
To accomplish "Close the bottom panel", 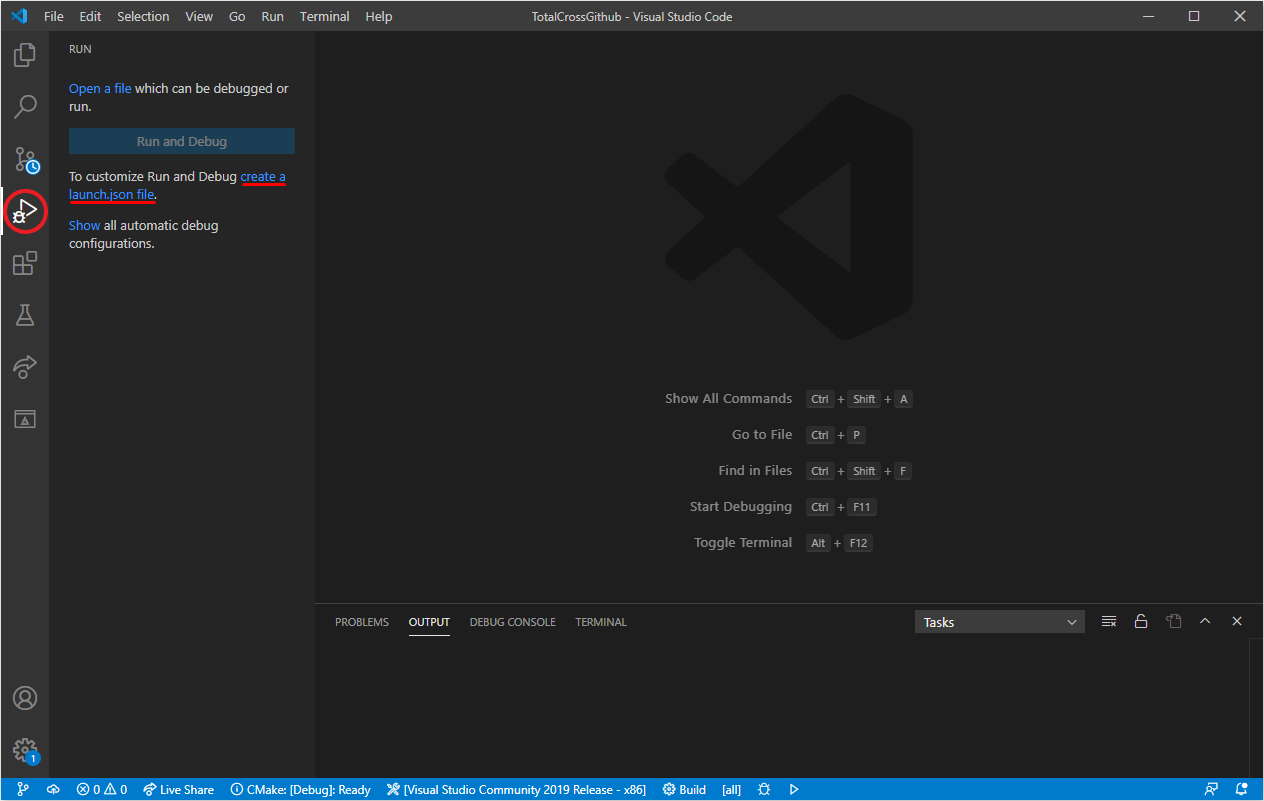I will tap(1237, 621).
